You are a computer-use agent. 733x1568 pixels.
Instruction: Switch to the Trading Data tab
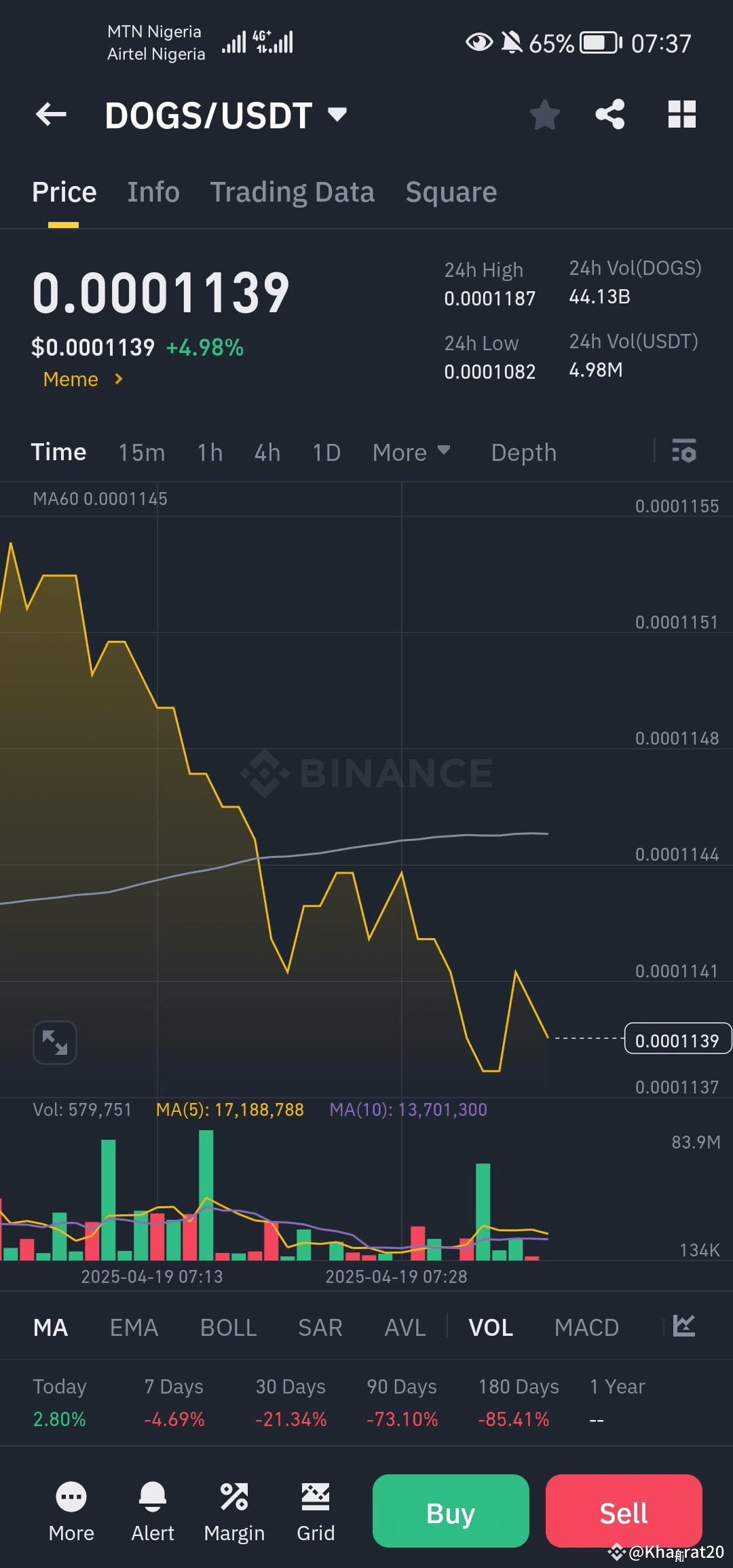tap(292, 192)
